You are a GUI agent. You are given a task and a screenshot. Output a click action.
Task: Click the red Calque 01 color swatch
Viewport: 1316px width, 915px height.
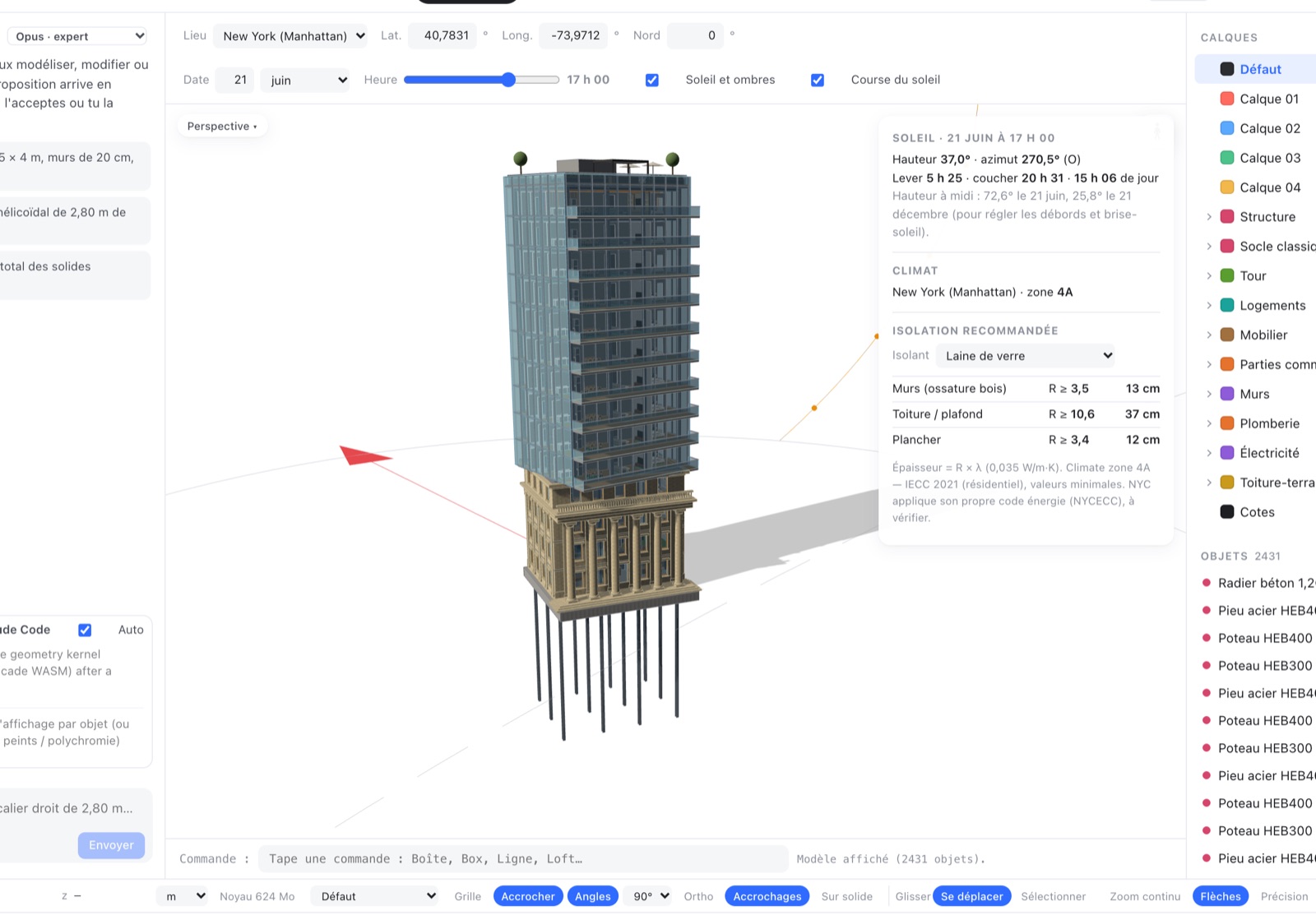(x=1227, y=99)
